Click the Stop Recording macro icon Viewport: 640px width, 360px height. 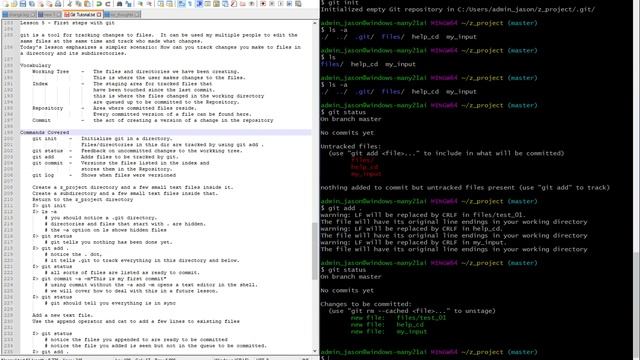pos(272,4)
